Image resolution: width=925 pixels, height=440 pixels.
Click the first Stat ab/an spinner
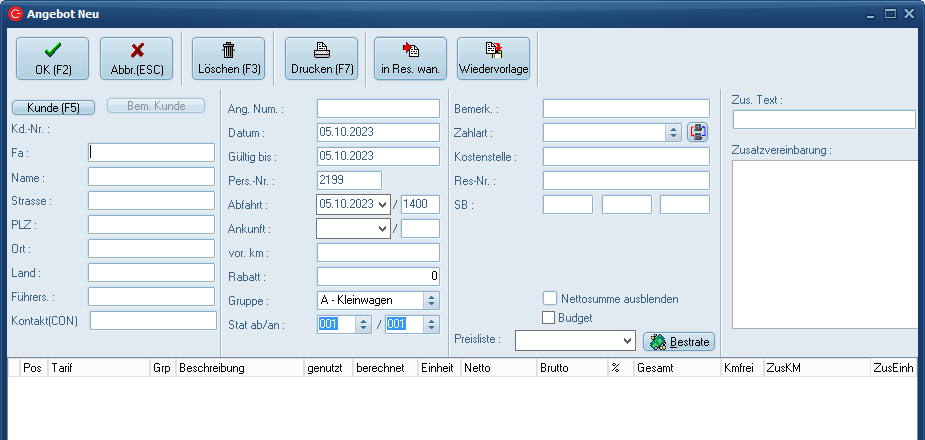click(x=363, y=324)
